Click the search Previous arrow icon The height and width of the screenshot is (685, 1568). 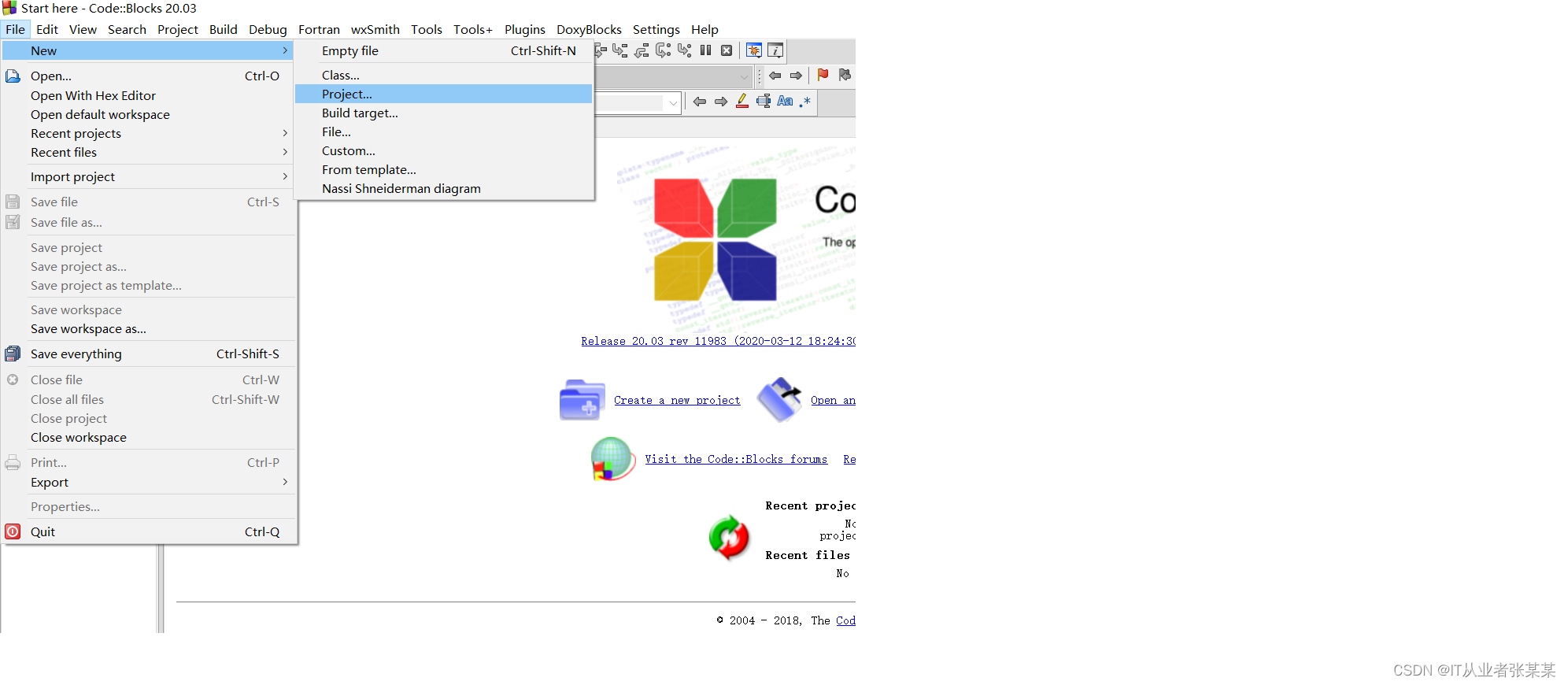[x=700, y=102]
